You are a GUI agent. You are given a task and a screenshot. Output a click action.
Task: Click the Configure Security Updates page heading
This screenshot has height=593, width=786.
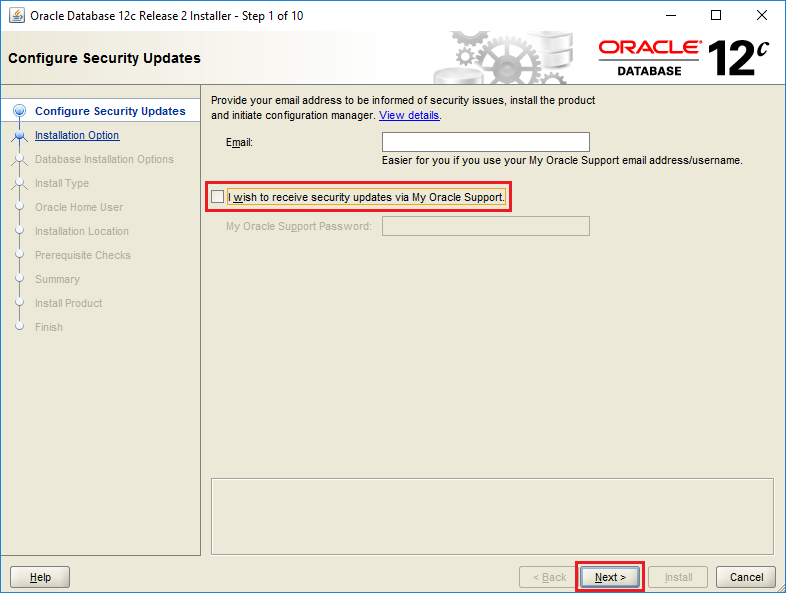[104, 58]
